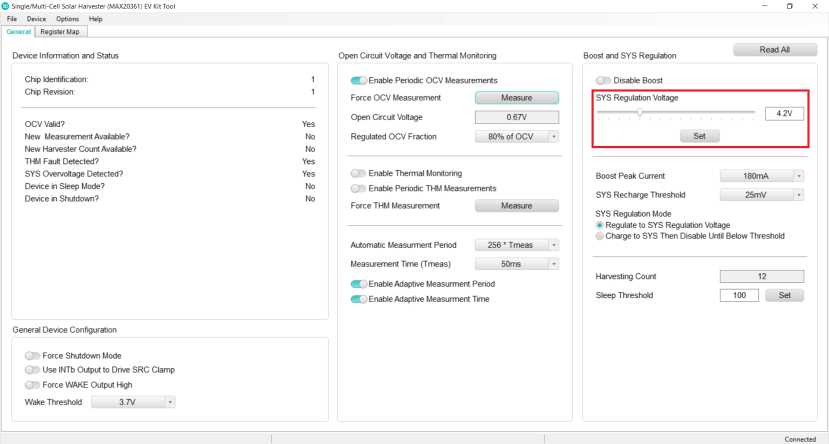
Task: Toggle Enable Adaptive Measurment Time switch
Action: point(359,299)
